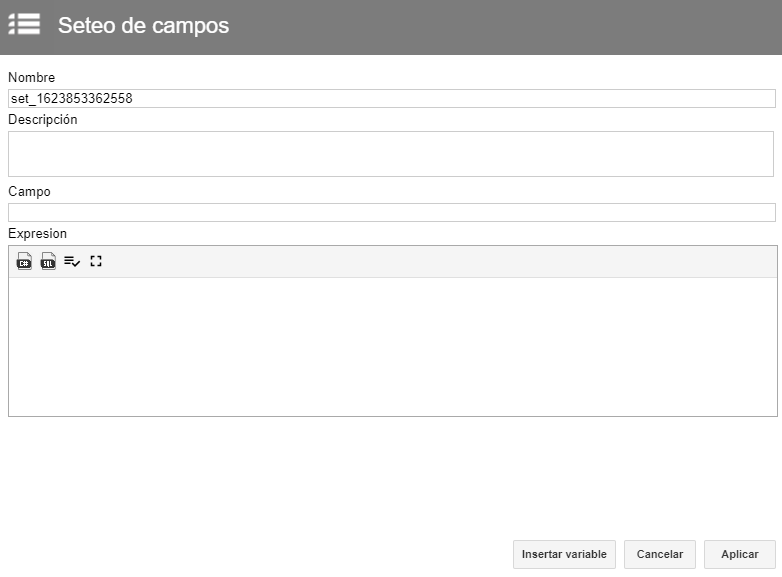Click the Descripción label text
The height and width of the screenshot is (577, 782).
coord(42,120)
